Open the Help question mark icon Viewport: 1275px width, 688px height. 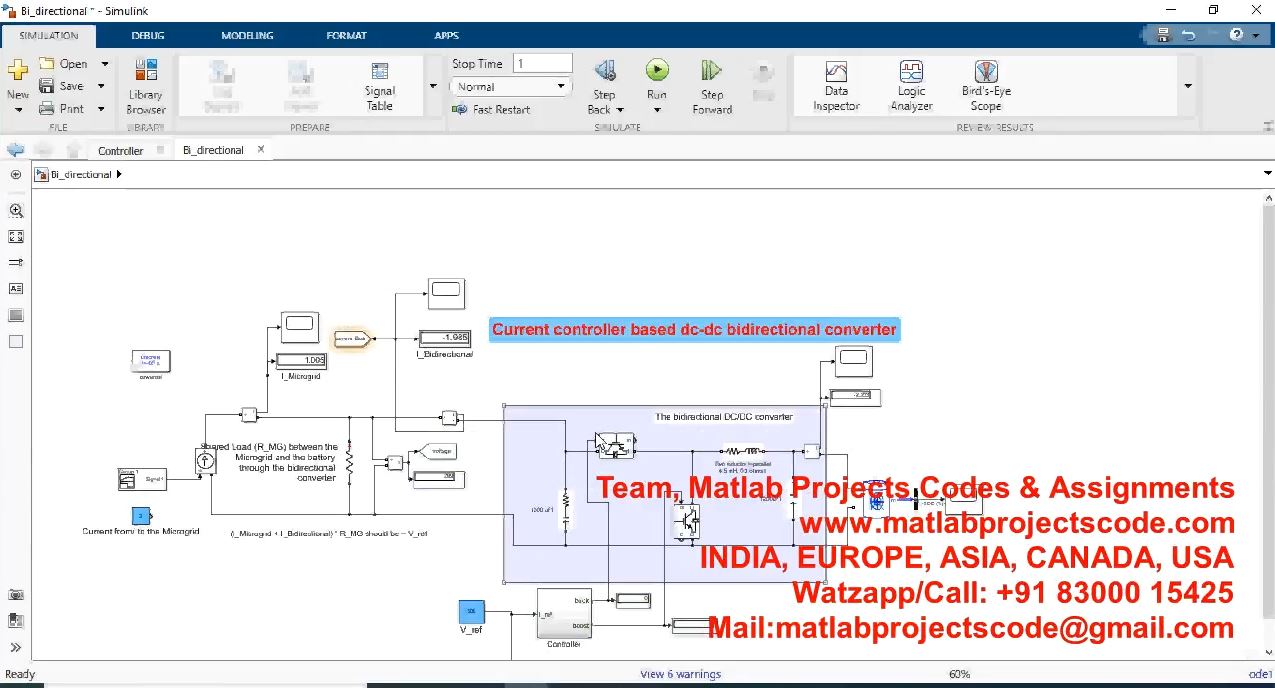[x=1236, y=34]
